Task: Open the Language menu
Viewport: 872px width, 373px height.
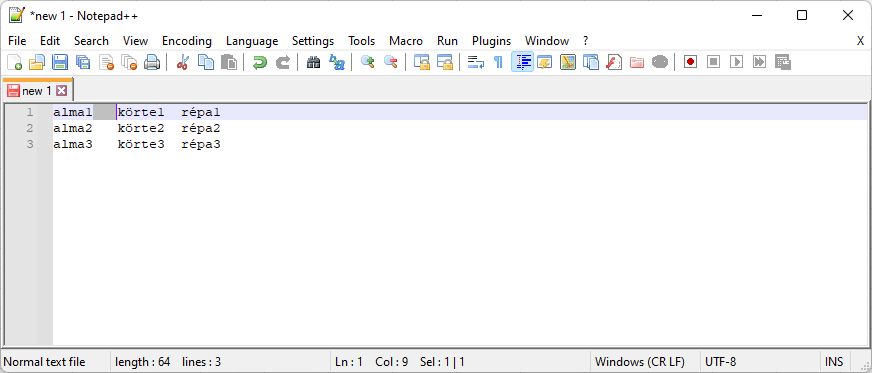Action: coord(252,41)
